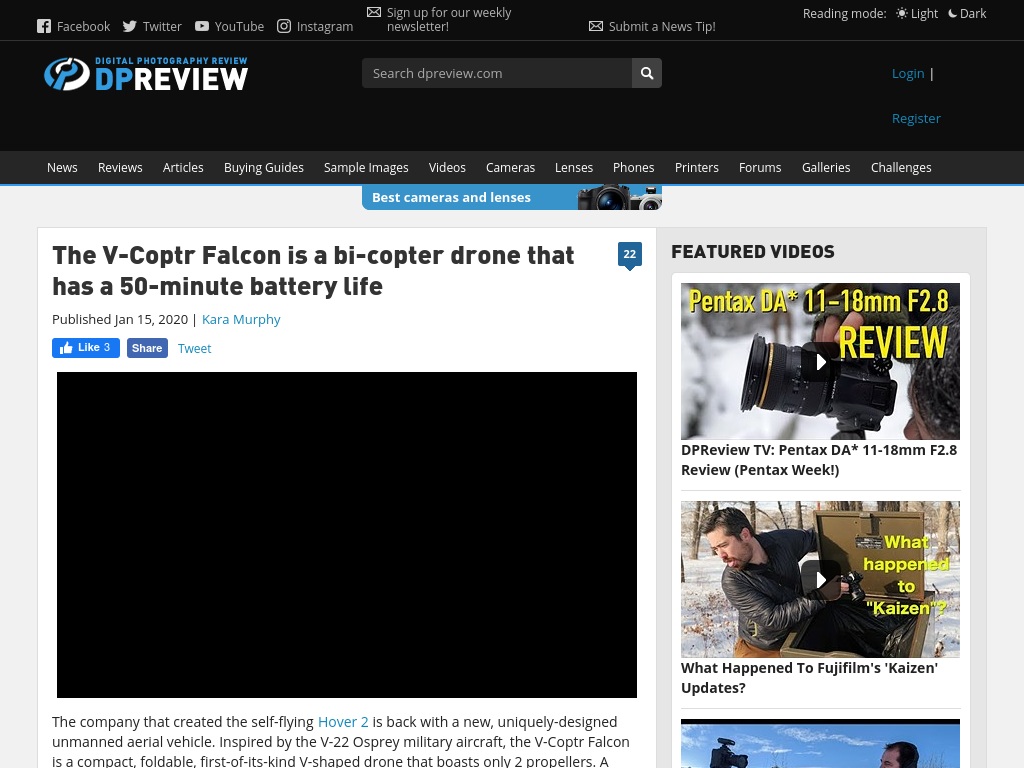
Task: Open the 22 comments bubble icon
Action: pyautogui.click(x=630, y=255)
